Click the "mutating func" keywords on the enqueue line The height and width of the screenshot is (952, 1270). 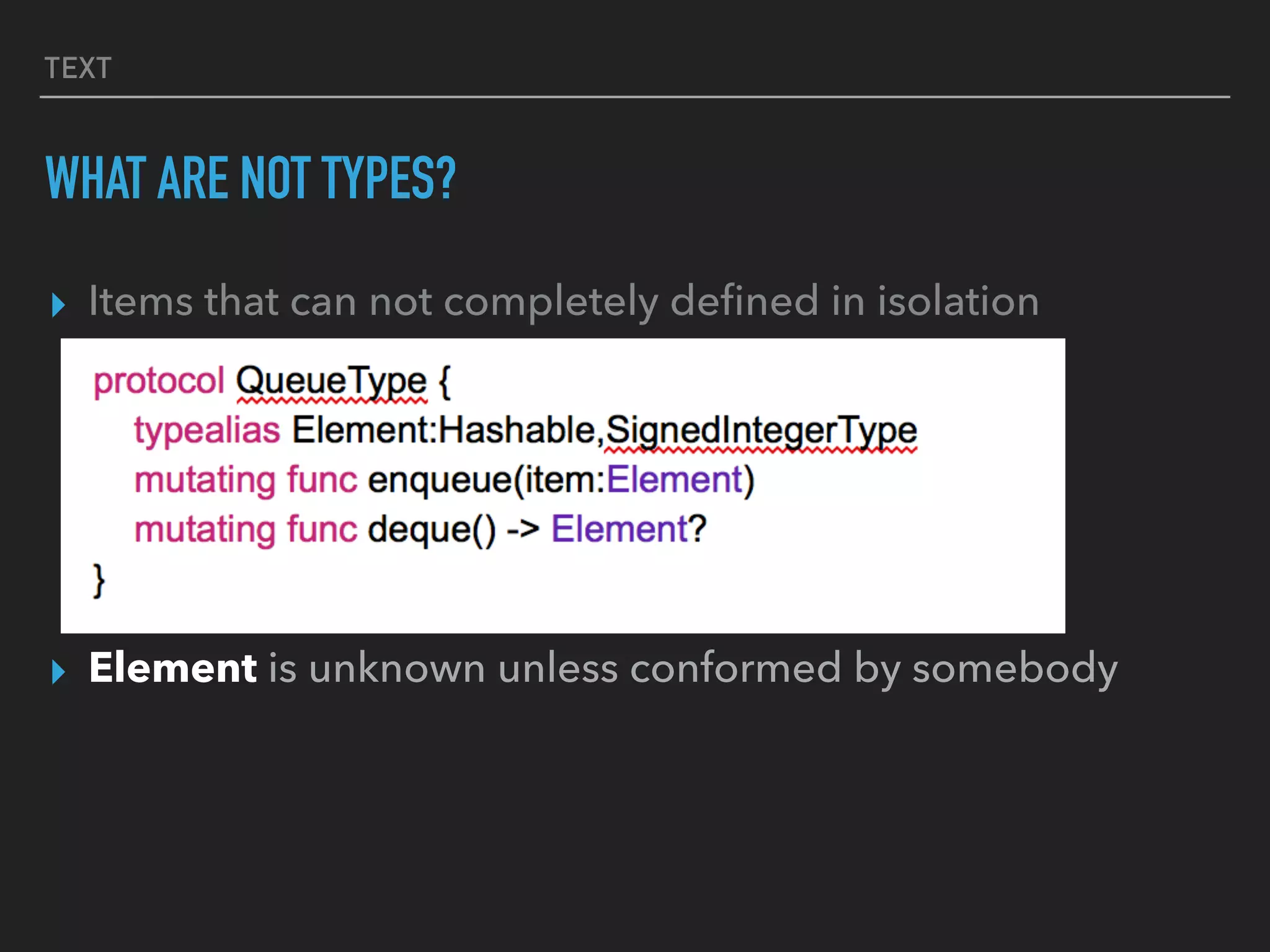pos(246,480)
